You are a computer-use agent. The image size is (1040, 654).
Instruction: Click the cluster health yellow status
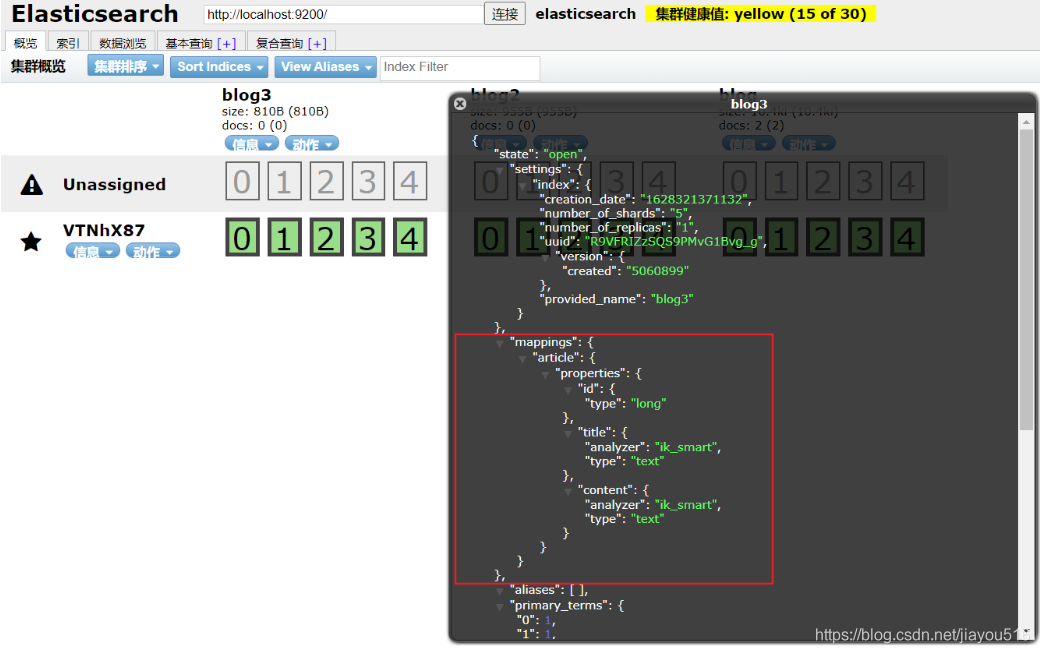point(761,14)
